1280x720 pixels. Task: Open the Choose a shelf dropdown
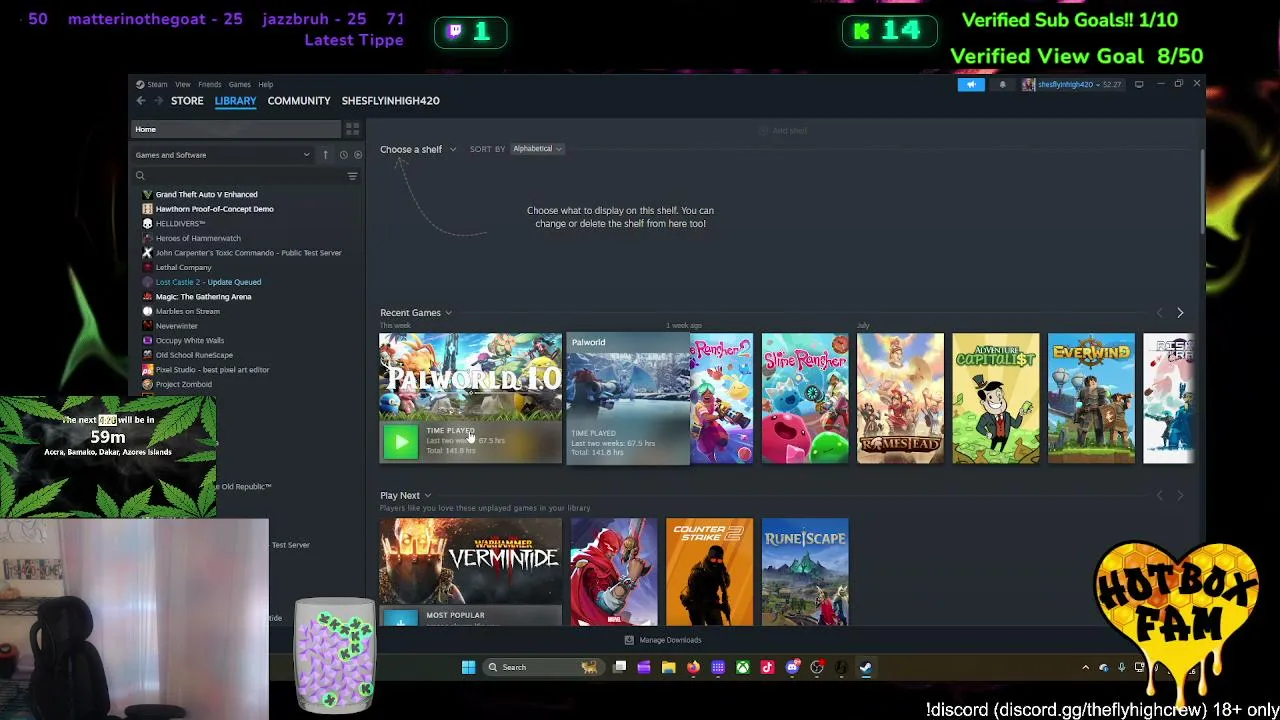[x=418, y=149]
